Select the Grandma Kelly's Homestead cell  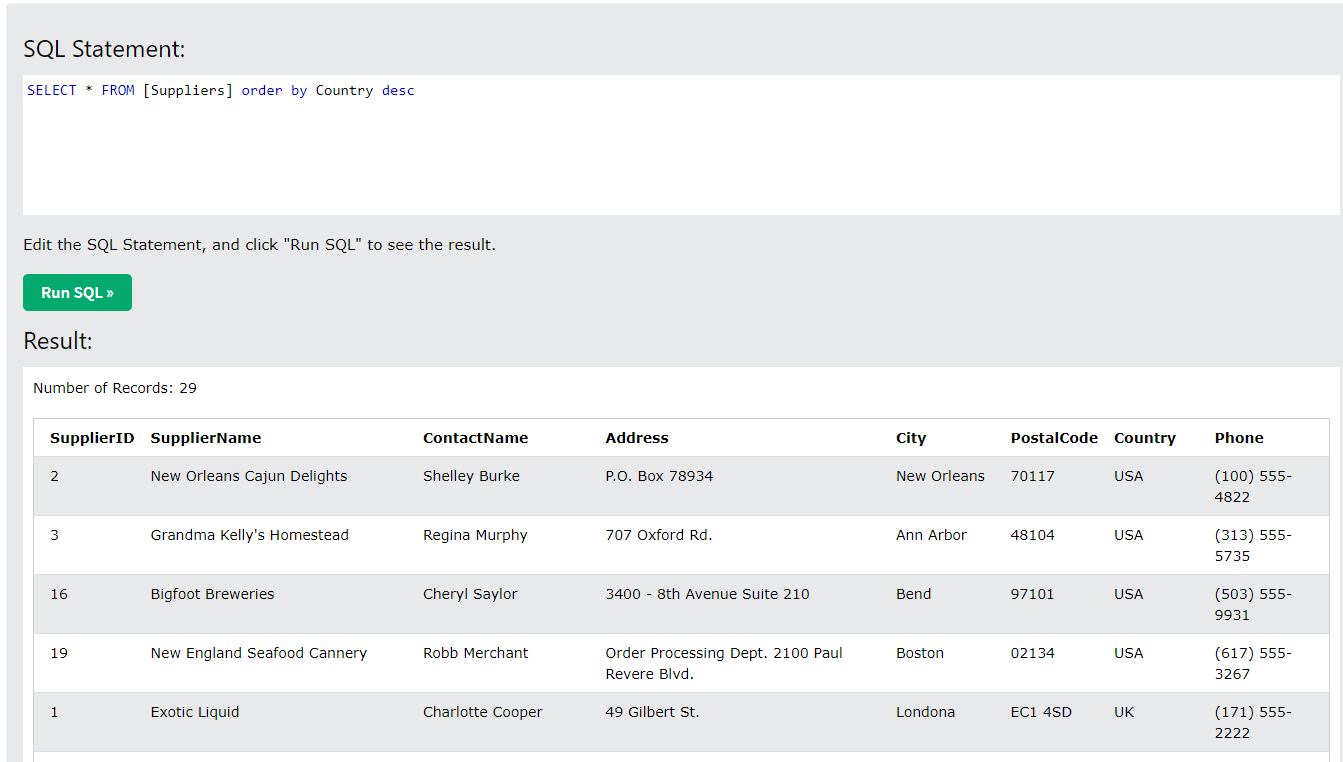pos(250,535)
